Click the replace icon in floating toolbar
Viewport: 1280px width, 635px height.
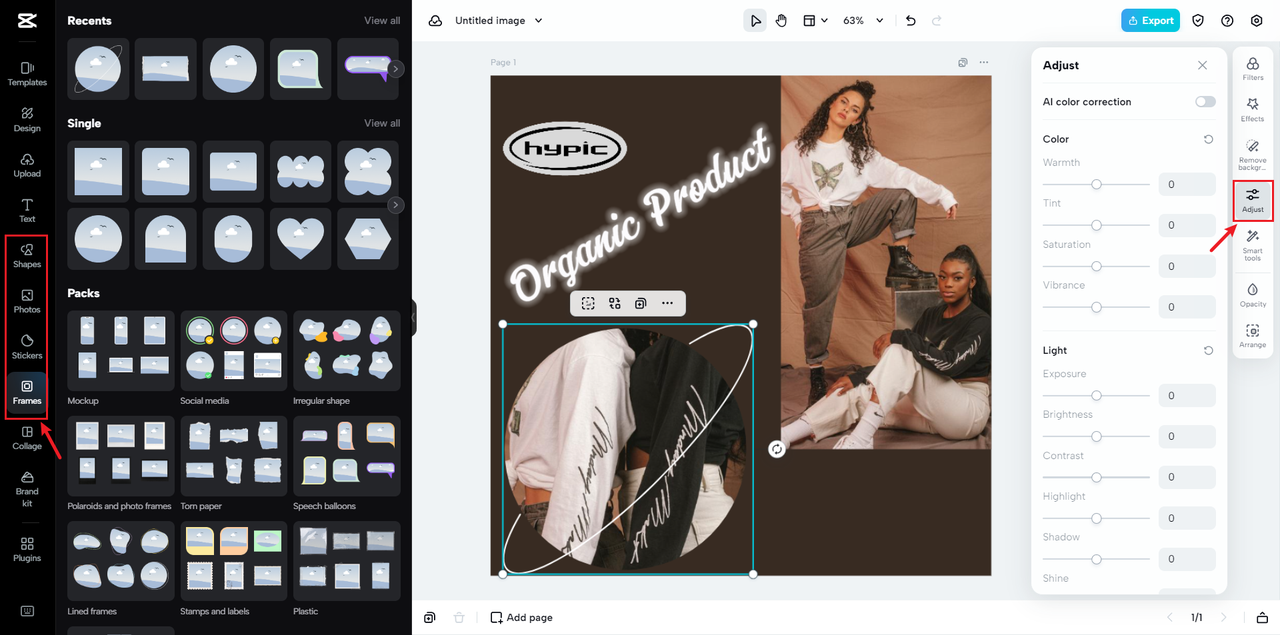614,303
